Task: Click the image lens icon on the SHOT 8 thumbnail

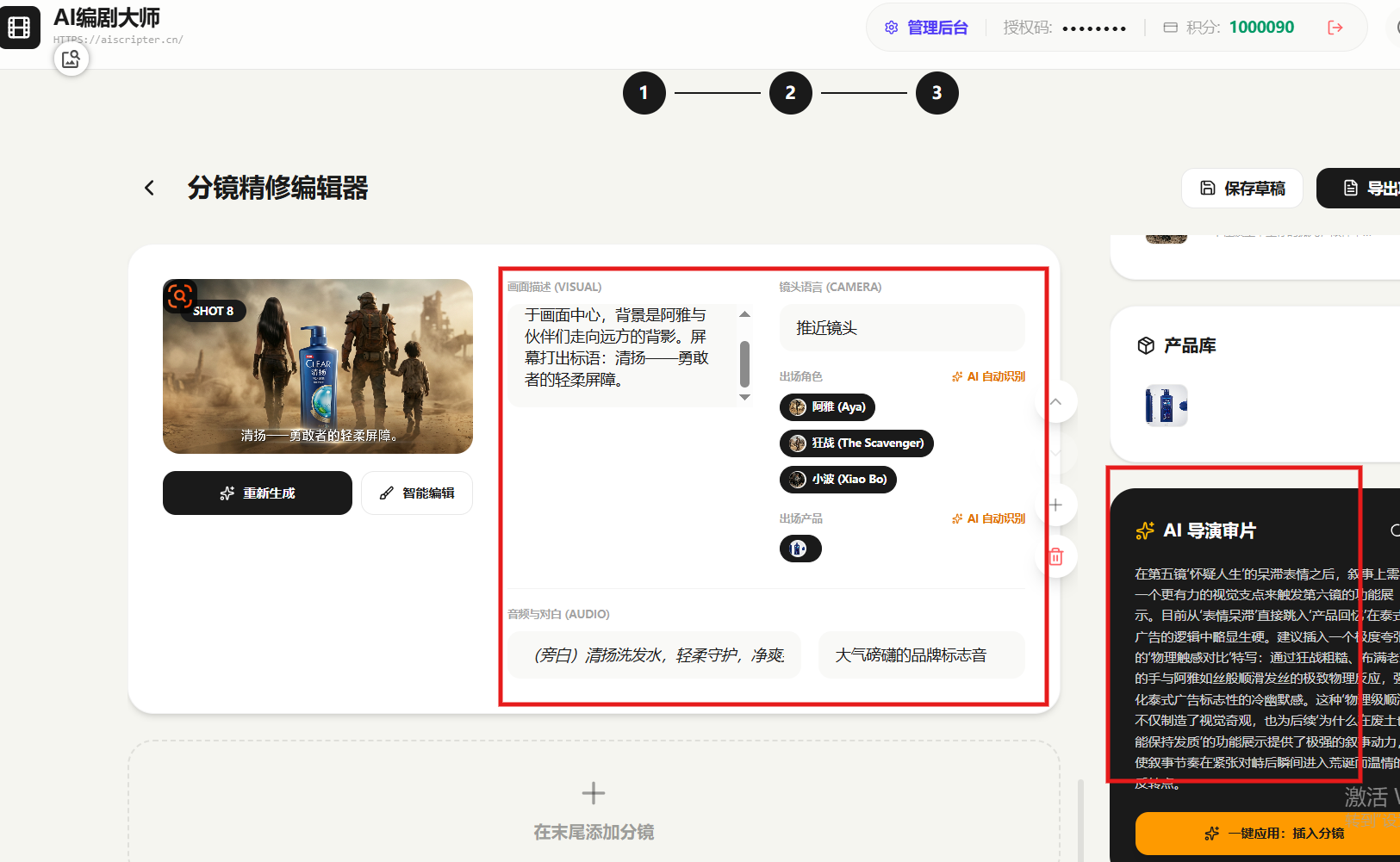Action: [x=179, y=296]
